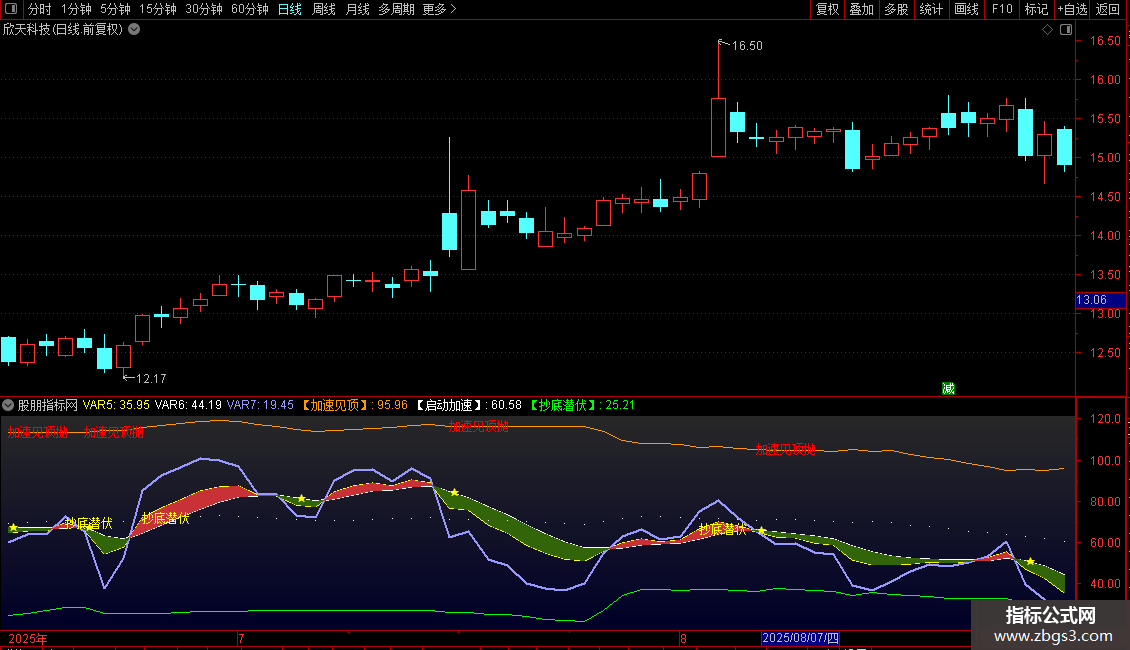
Task: Switch to the 周线 weekly period
Action: click(324, 9)
